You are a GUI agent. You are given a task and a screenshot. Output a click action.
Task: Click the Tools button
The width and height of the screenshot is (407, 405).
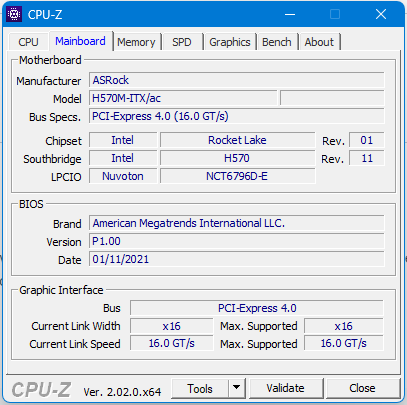200,388
